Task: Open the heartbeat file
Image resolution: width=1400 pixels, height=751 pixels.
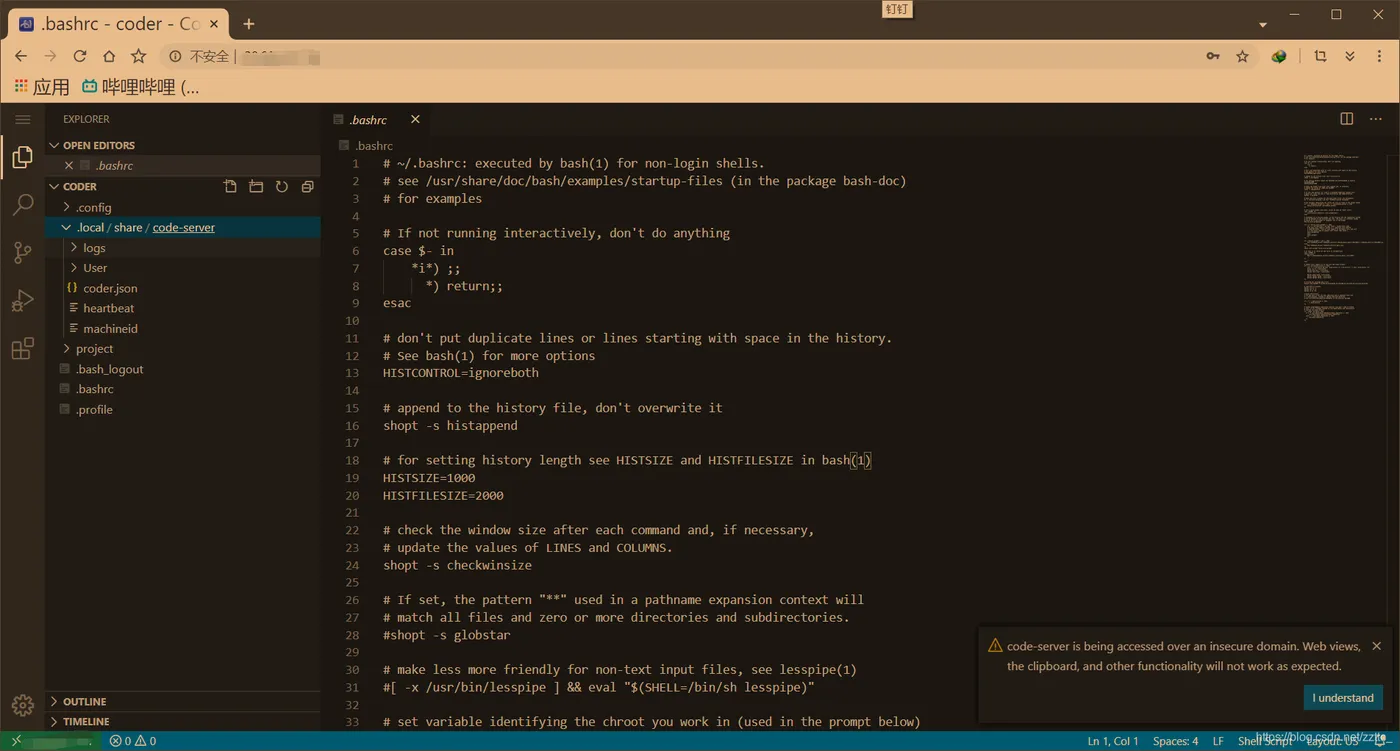Action: pyautogui.click(x=183, y=308)
